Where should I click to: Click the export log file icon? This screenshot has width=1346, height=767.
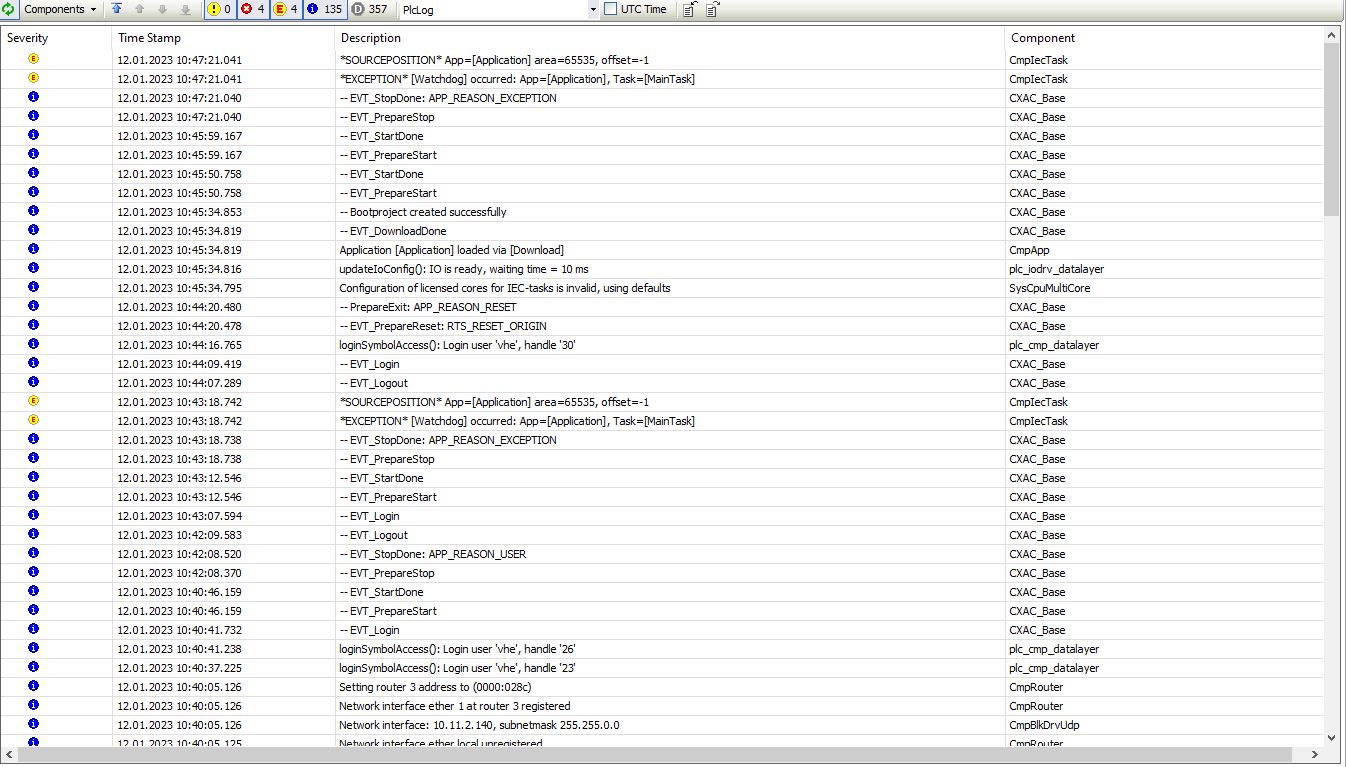pyautogui.click(x=689, y=9)
